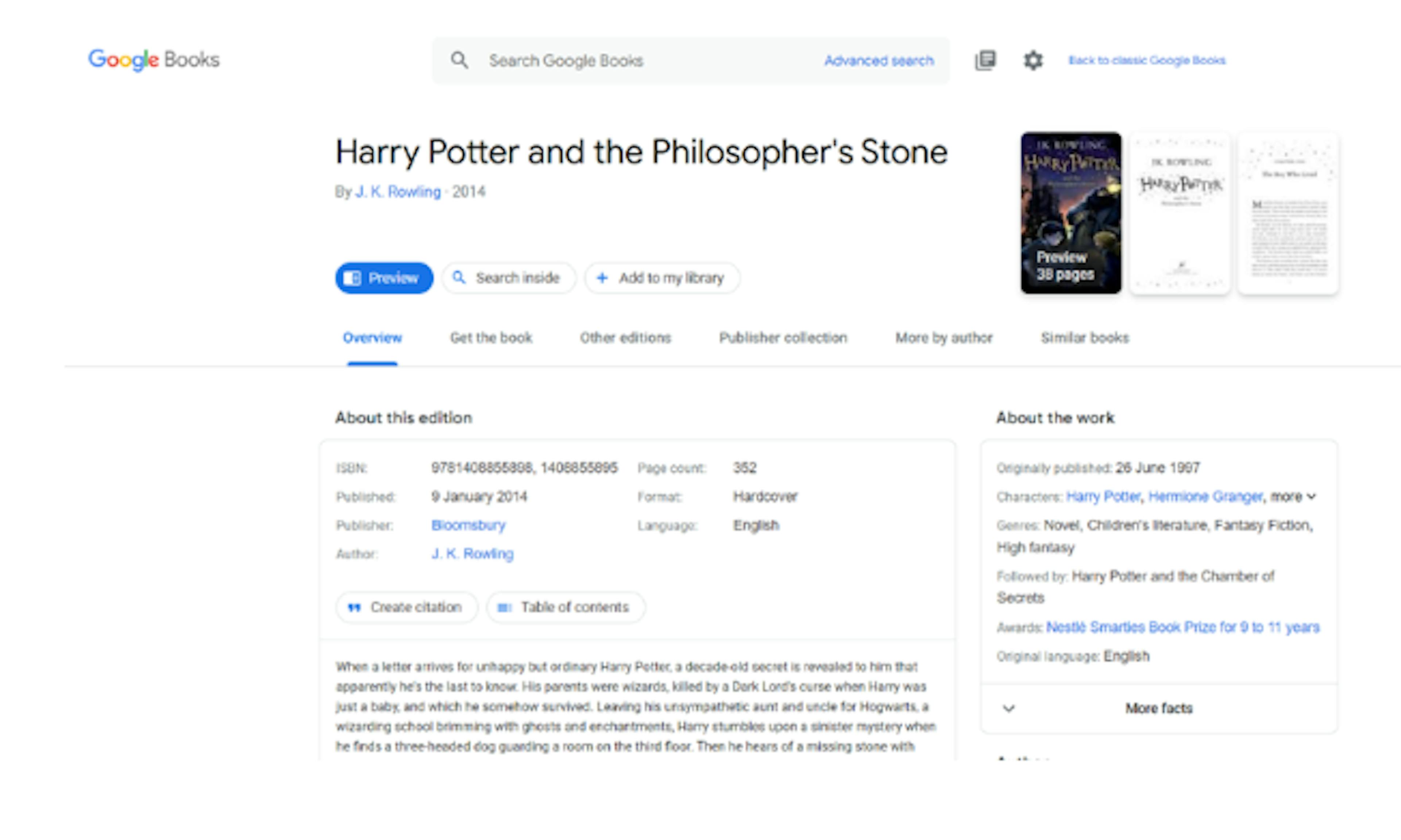Go back to classic Google Books
Screen dimensions: 1401x840
(1147, 60)
